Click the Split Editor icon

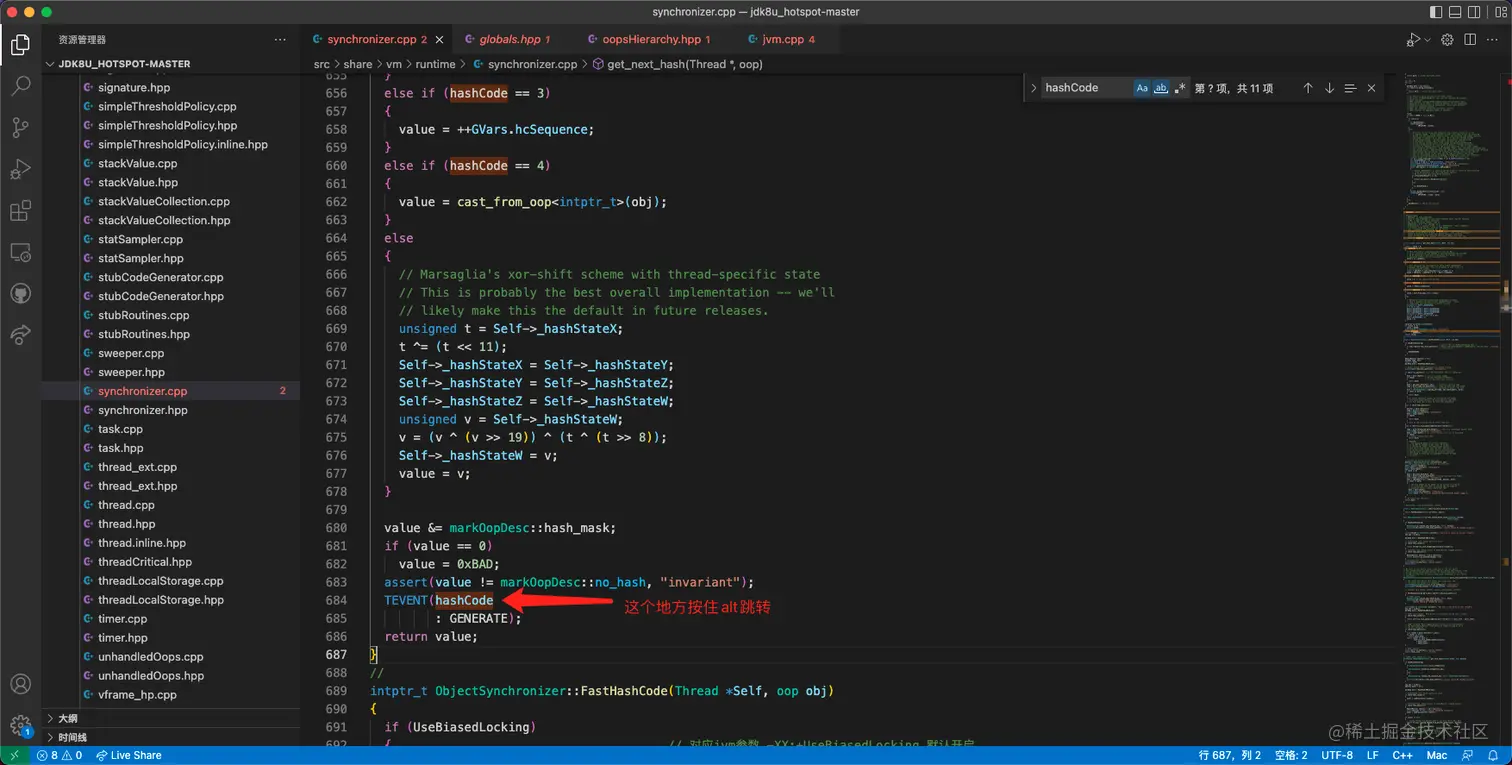pyautogui.click(x=1470, y=39)
